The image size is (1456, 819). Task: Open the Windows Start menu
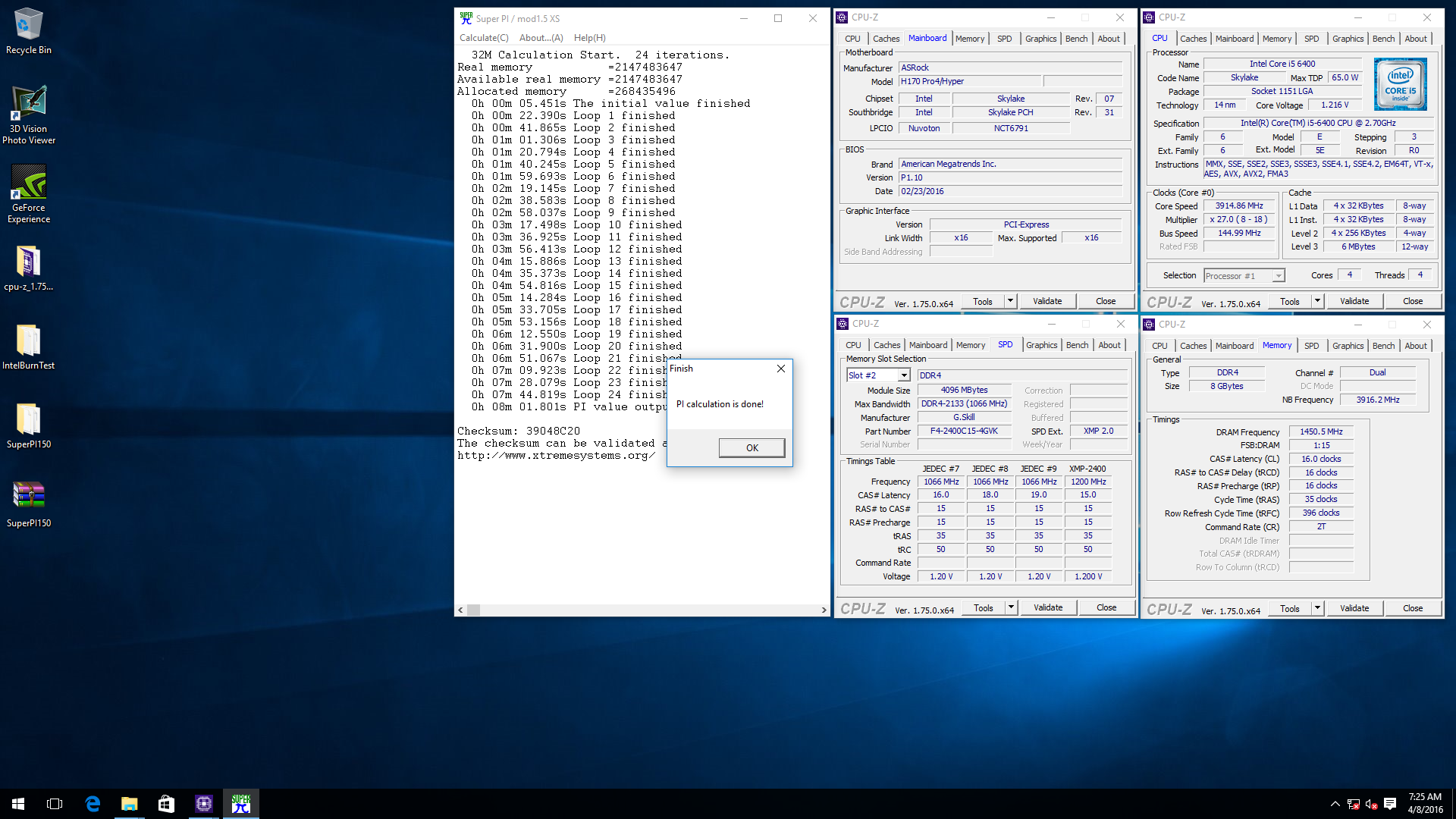(18, 804)
